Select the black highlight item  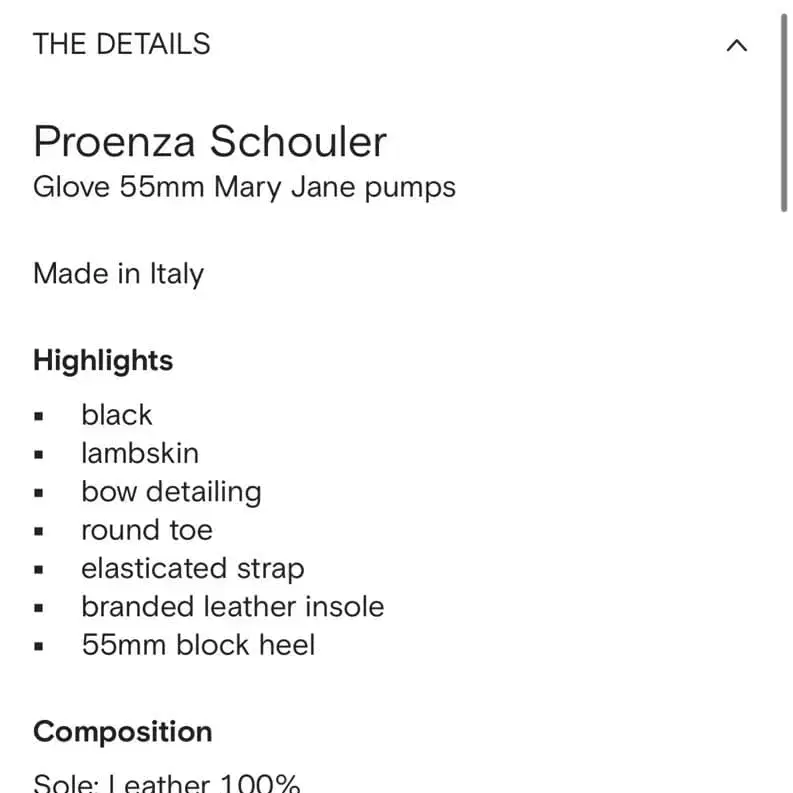tap(117, 415)
